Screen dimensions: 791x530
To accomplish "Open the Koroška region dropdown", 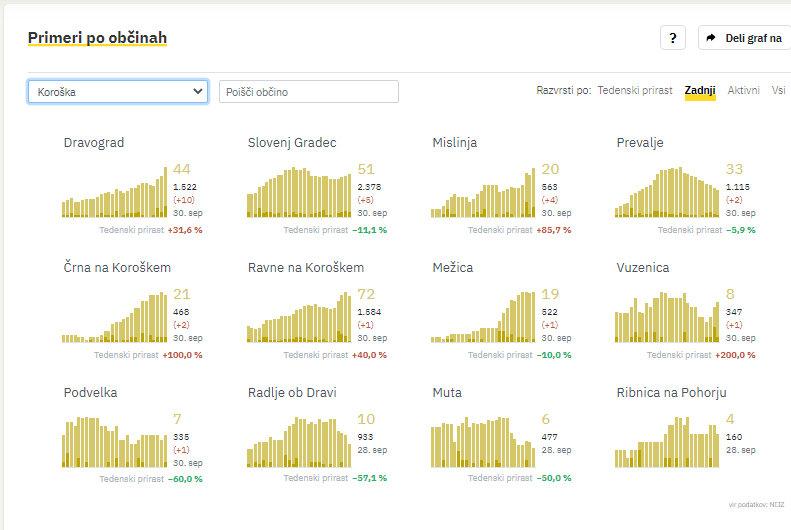I will pos(118,92).
